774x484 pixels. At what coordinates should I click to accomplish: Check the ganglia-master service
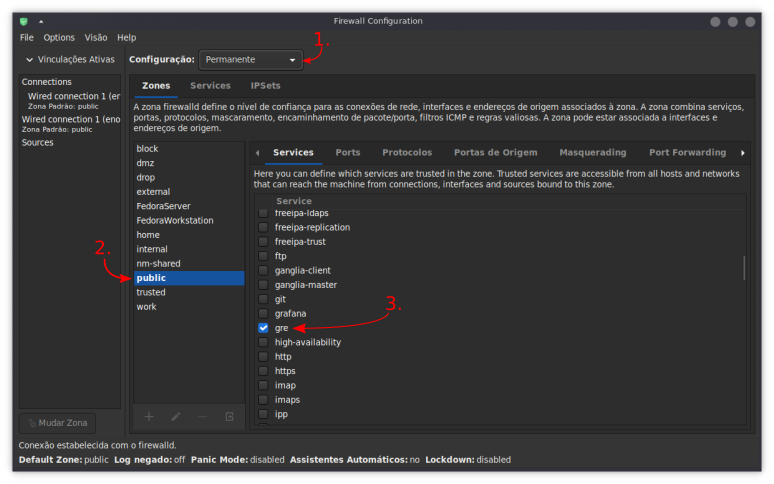pos(263,285)
